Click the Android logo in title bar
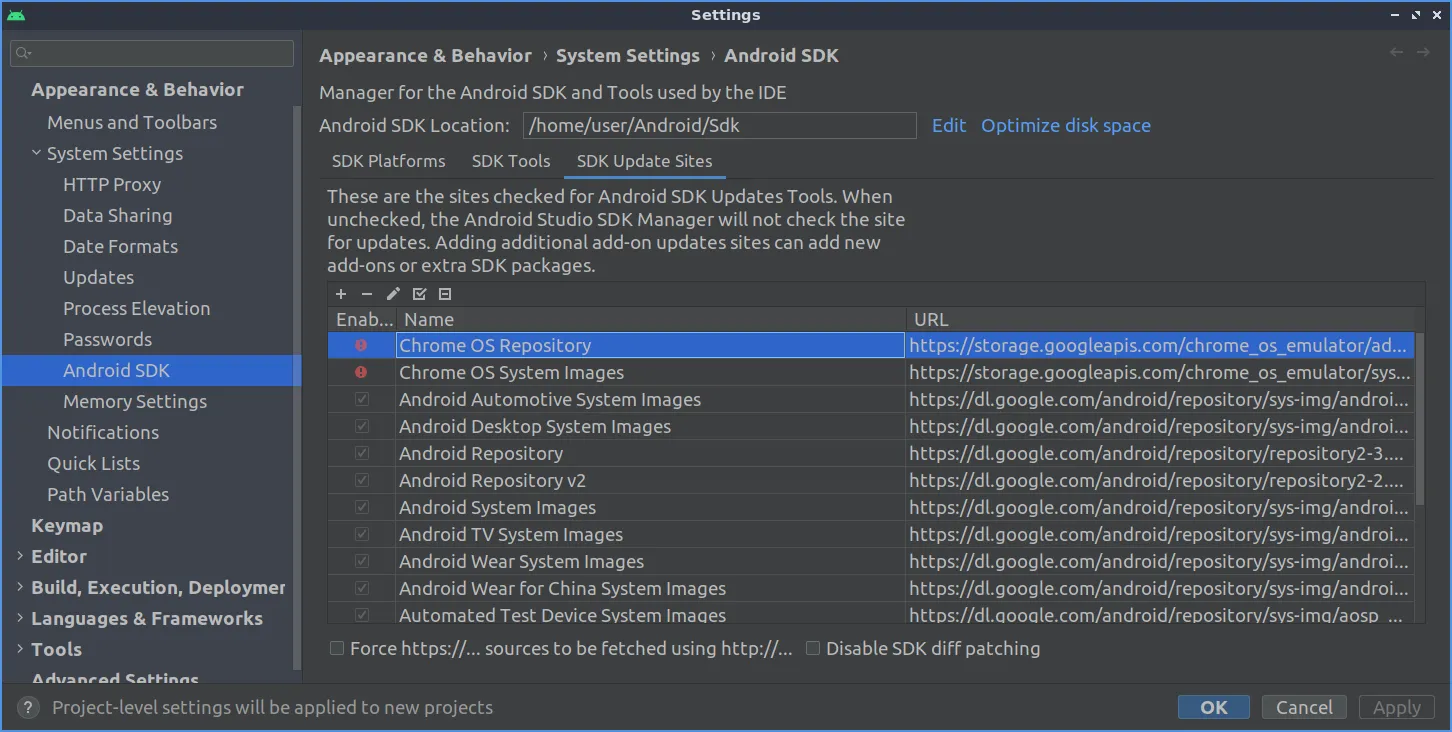 point(16,15)
